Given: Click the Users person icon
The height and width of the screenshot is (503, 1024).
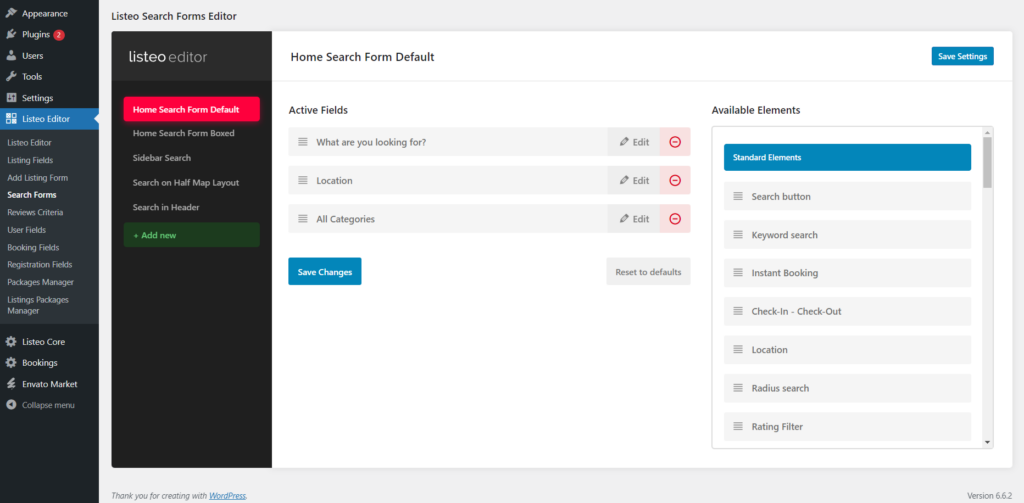Looking at the screenshot, I should click(11, 56).
